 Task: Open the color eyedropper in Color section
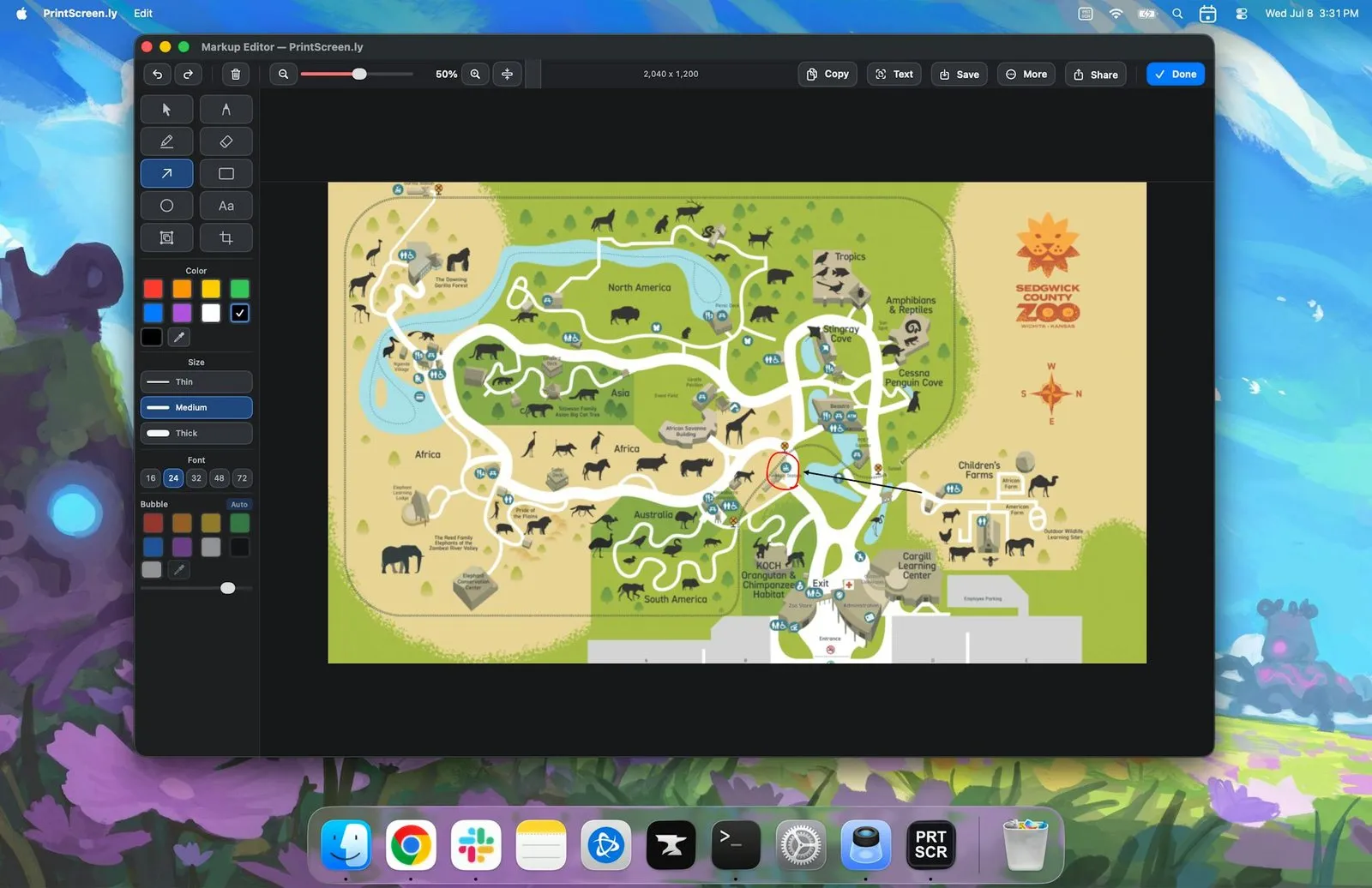179,337
